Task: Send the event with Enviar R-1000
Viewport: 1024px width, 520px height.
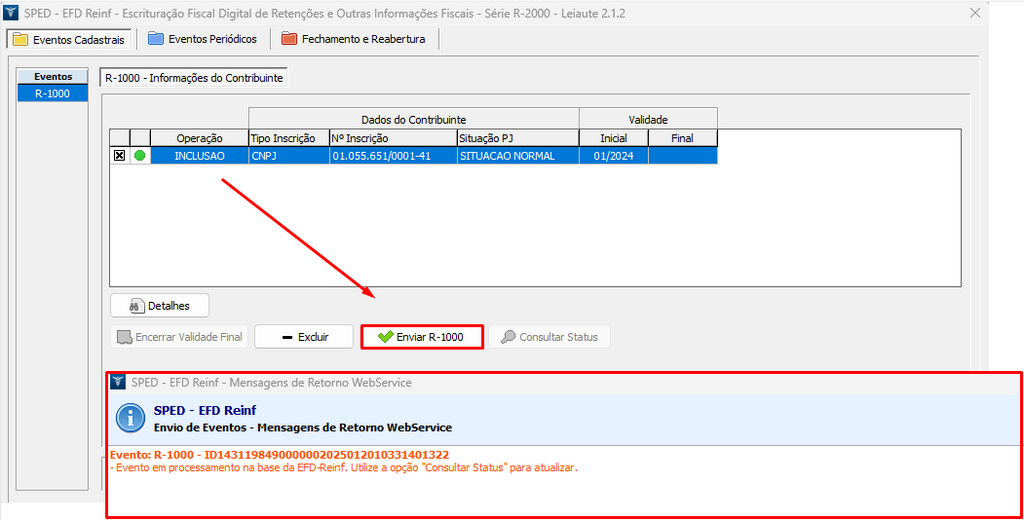Action: click(421, 337)
